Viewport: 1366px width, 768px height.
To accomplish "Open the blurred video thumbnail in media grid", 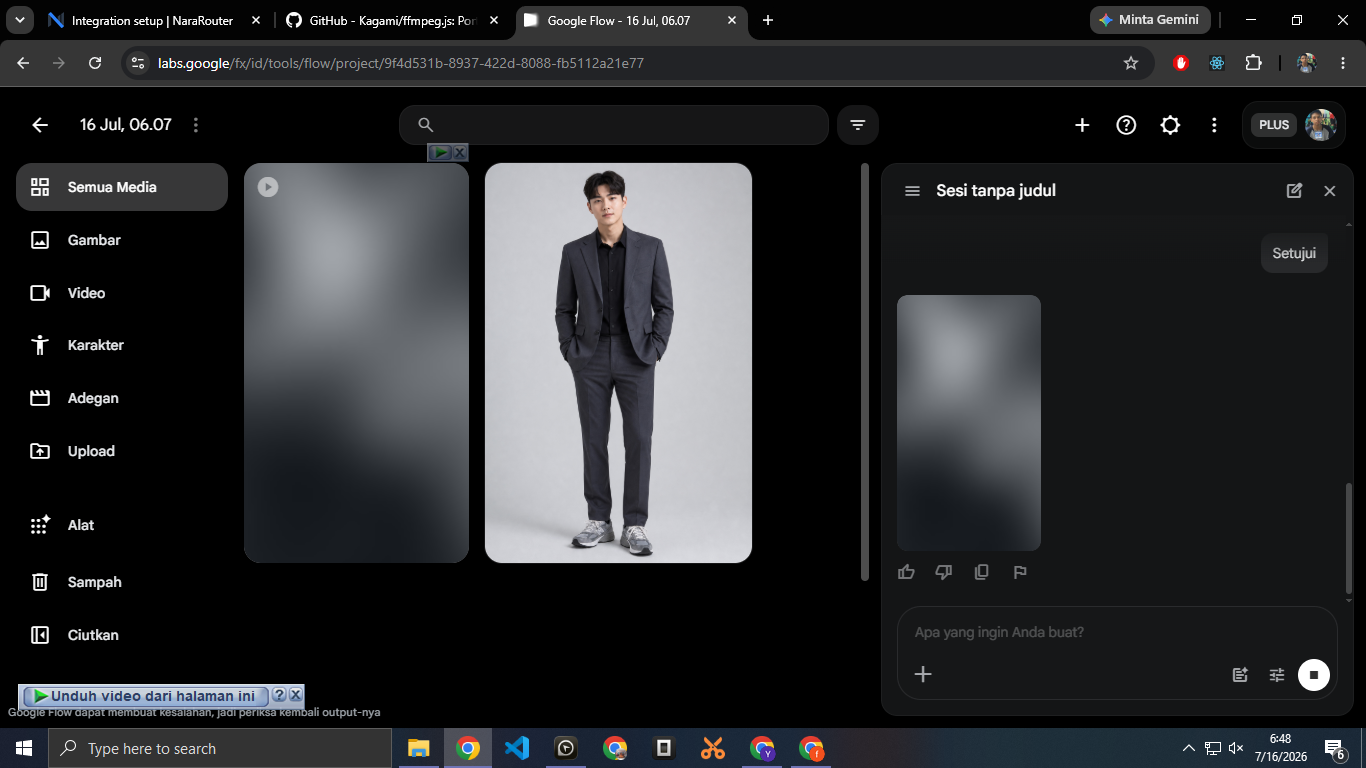I will (356, 363).
